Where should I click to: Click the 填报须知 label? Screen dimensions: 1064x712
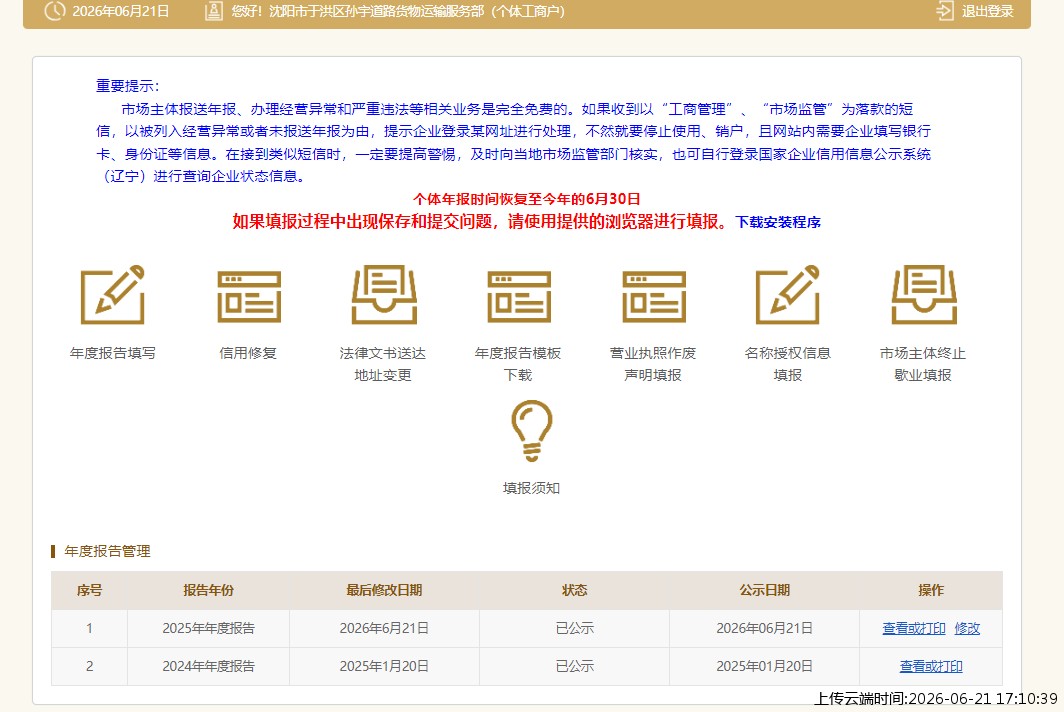click(x=531, y=488)
